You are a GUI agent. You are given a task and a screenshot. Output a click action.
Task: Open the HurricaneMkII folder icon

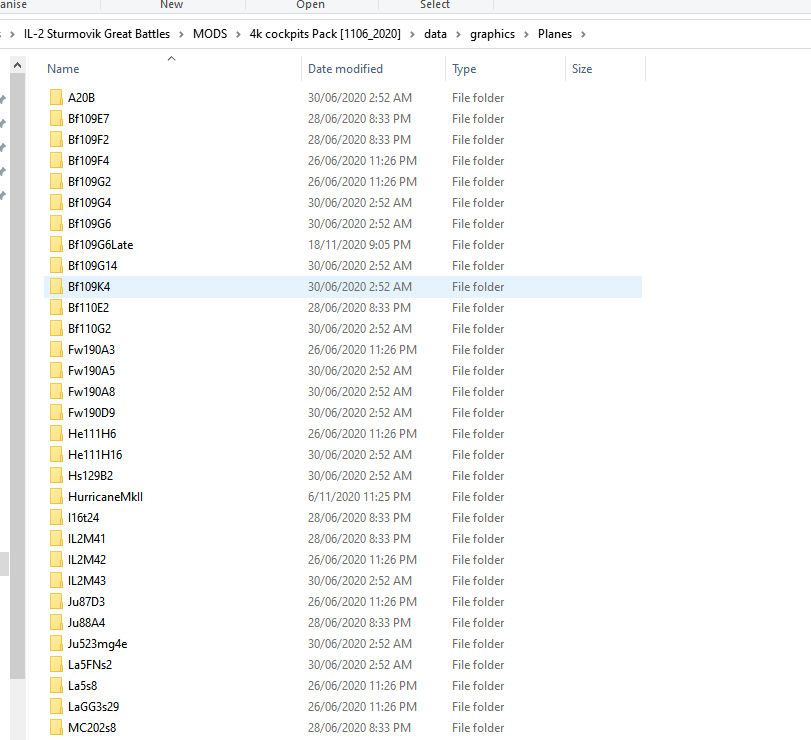[x=57, y=496]
